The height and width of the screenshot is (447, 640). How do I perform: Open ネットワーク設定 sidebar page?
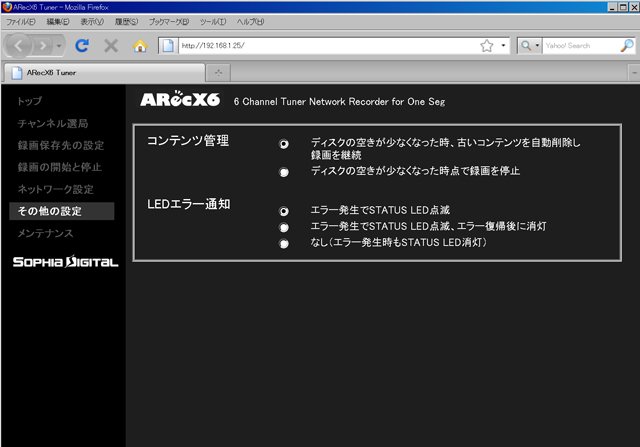[56, 189]
